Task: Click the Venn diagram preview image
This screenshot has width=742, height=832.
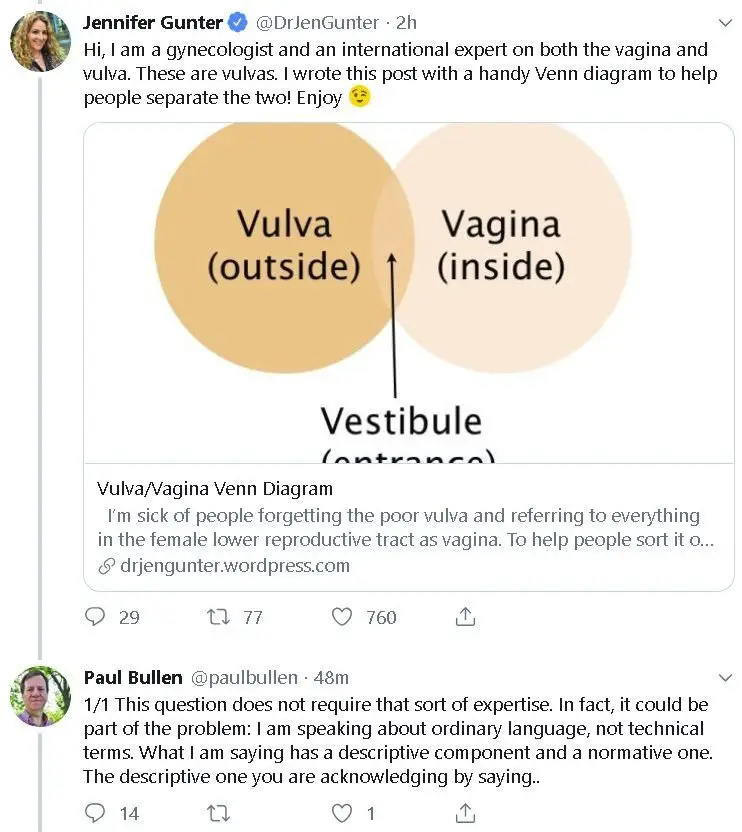Action: pos(409,293)
